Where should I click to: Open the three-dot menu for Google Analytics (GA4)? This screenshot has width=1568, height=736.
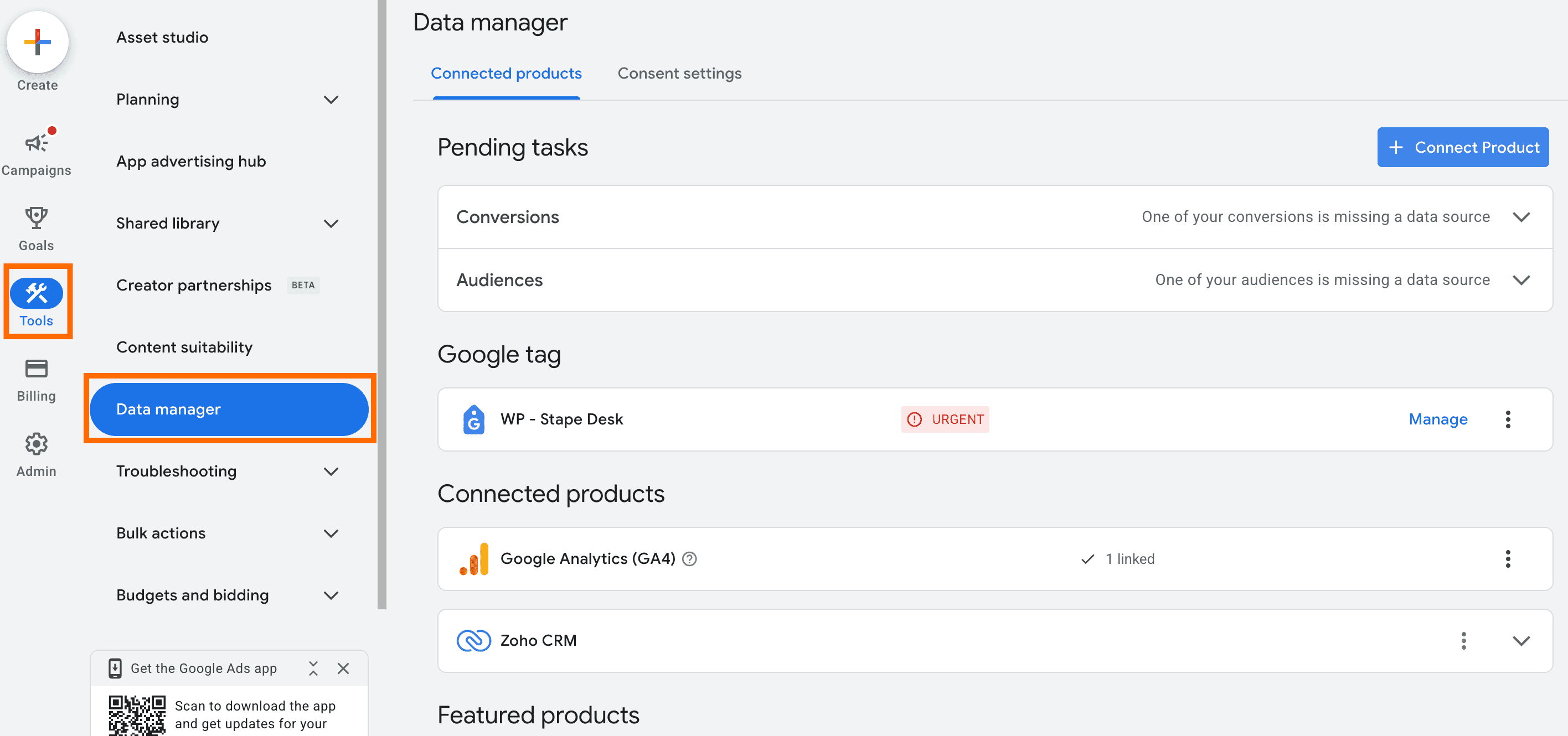[1508, 558]
